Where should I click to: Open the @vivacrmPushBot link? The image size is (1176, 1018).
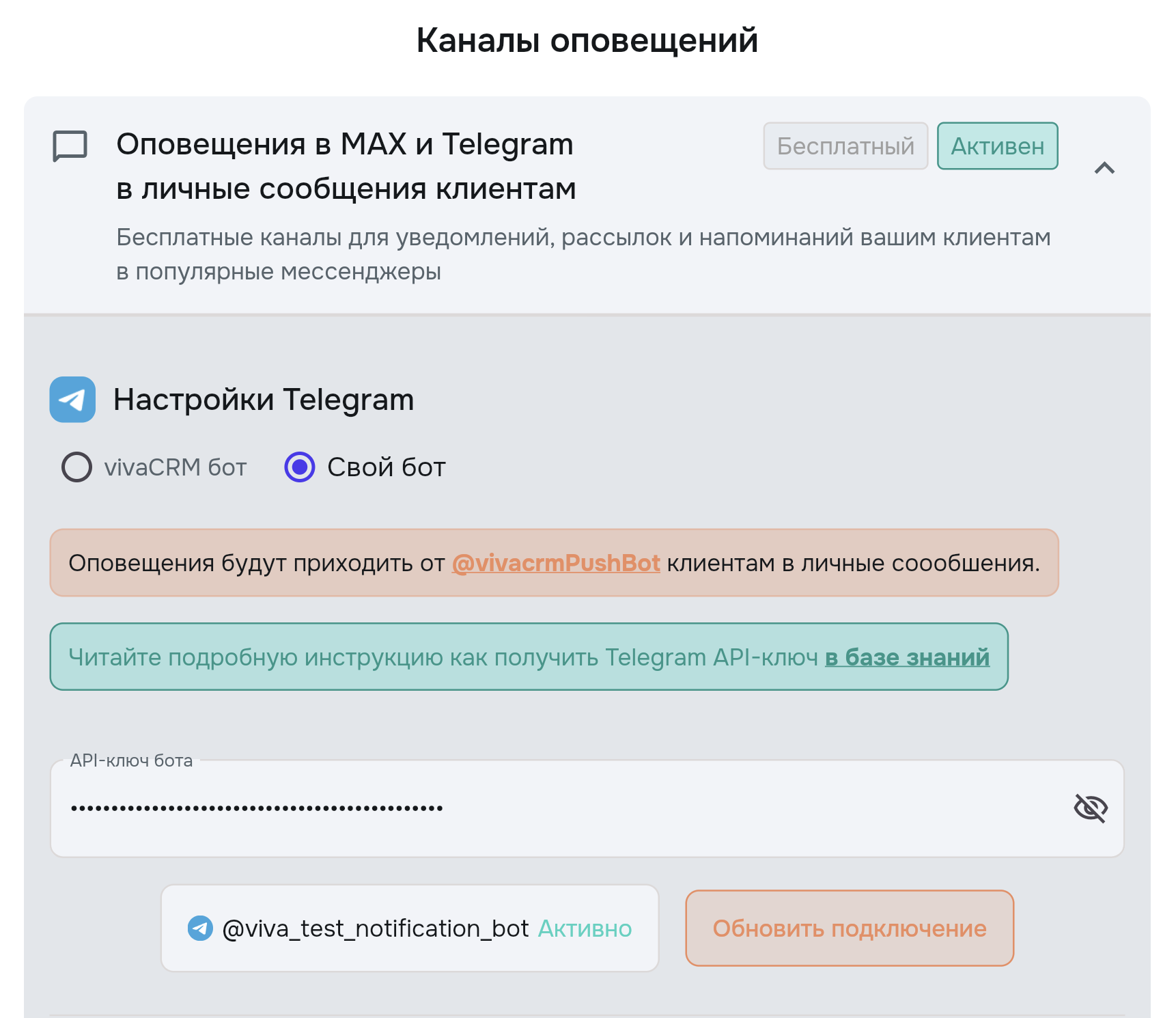click(x=556, y=563)
